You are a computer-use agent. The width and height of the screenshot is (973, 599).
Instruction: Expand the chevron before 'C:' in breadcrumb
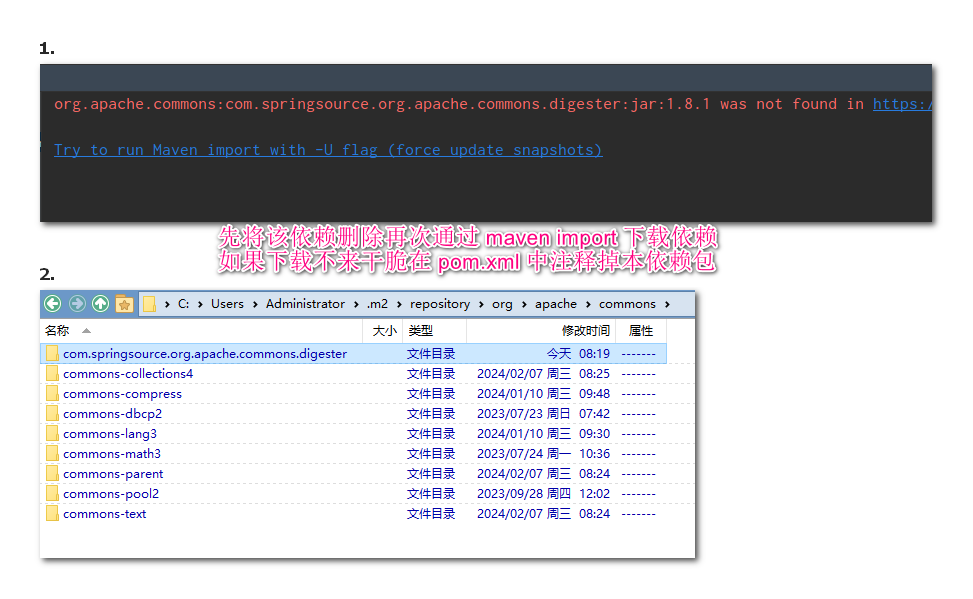pos(167,304)
